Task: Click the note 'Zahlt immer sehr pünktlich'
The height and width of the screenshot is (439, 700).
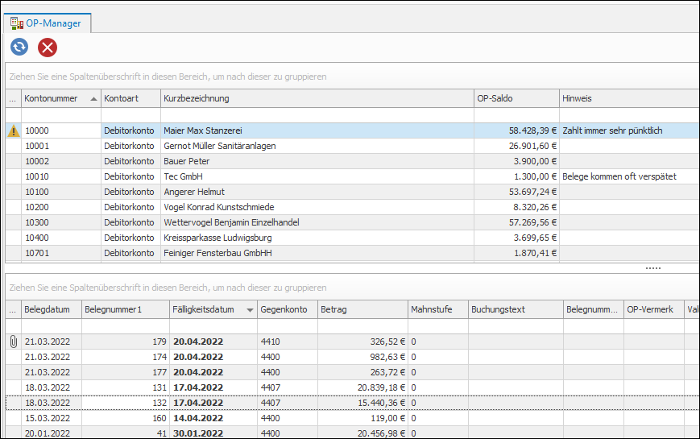Action: (x=612, y=131)
